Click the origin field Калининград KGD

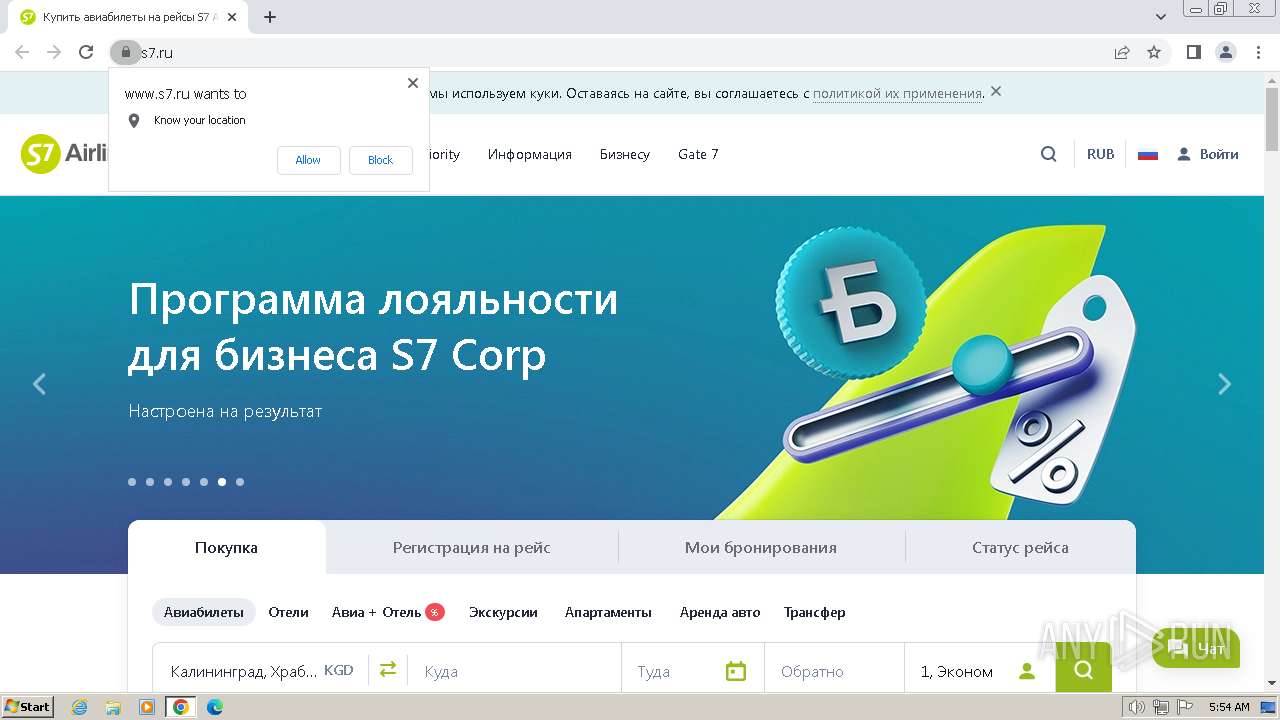tap(261, 671)
